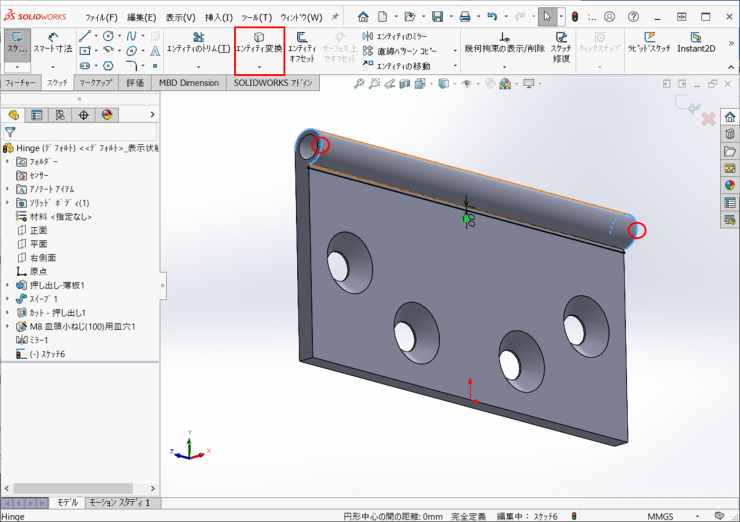
Task: Open the 挿入(I) menu
Action: [x=218, y=17]
